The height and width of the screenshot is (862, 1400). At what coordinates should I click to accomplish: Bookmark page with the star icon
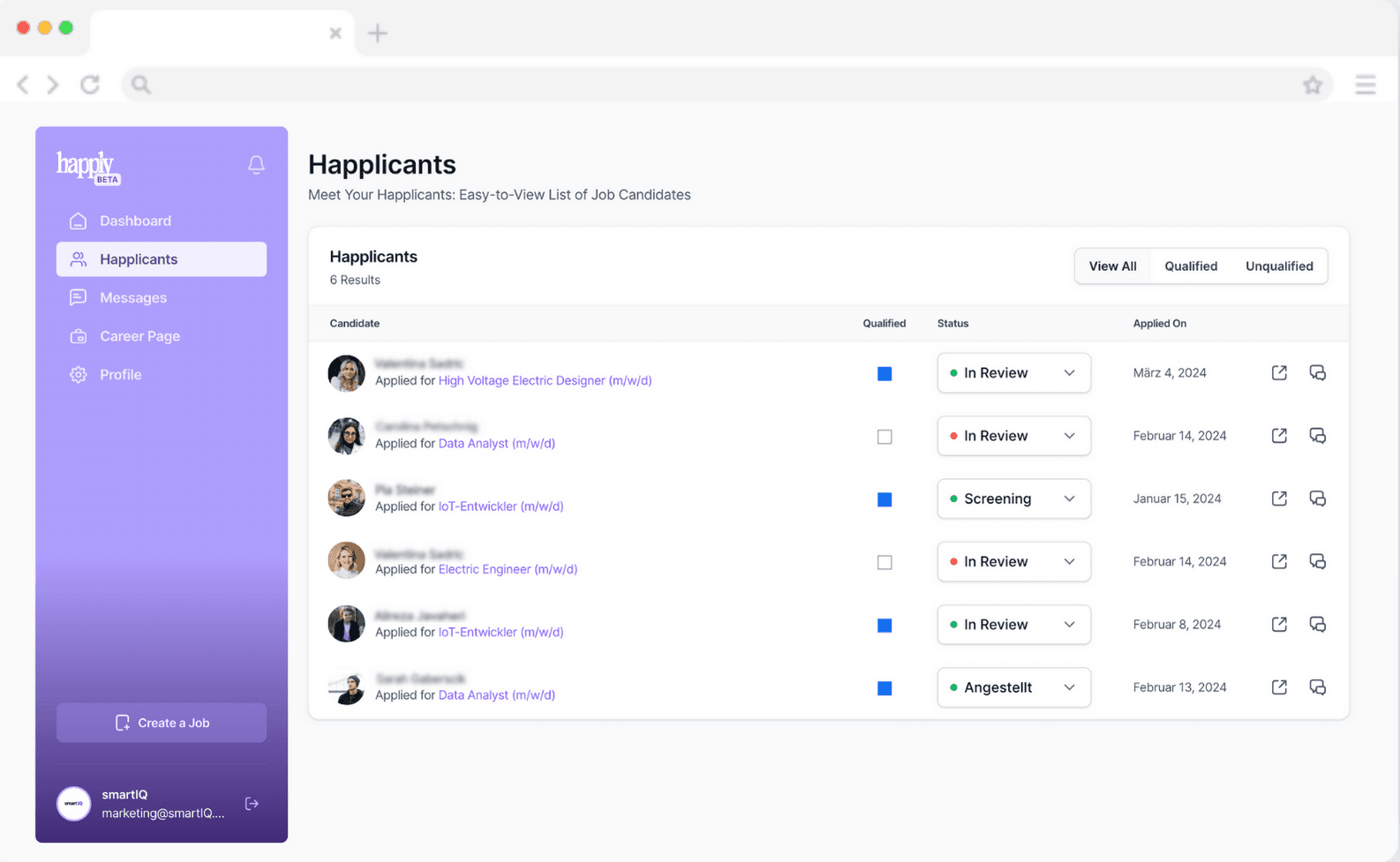(x=1312, y=85)
